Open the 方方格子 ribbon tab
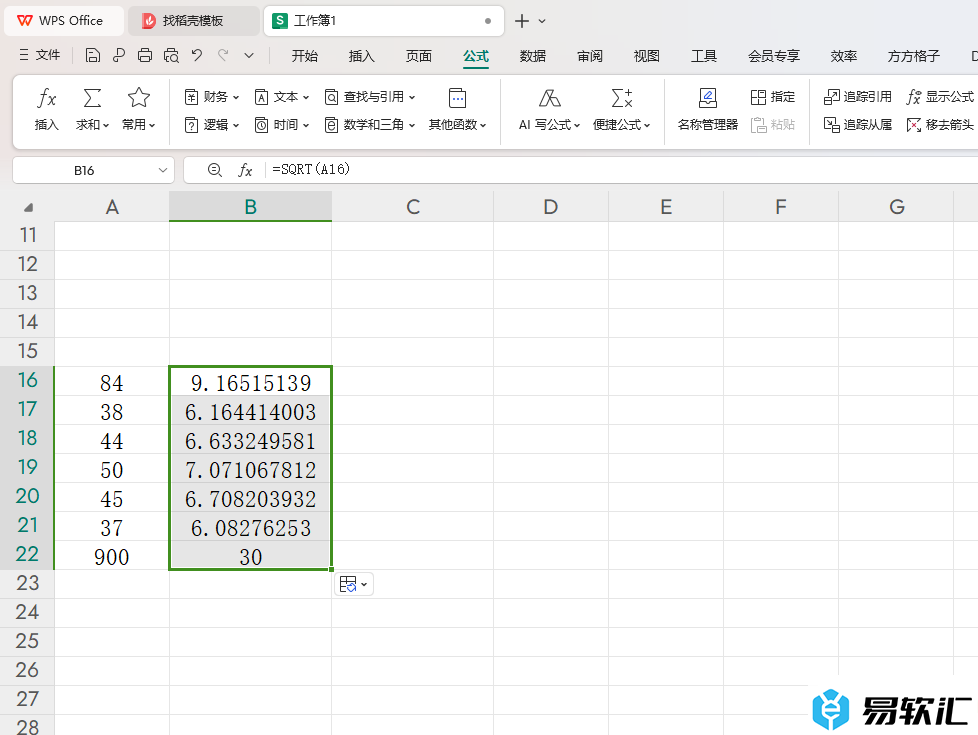This screenshot has height=735, width=978. coord(913,56)
